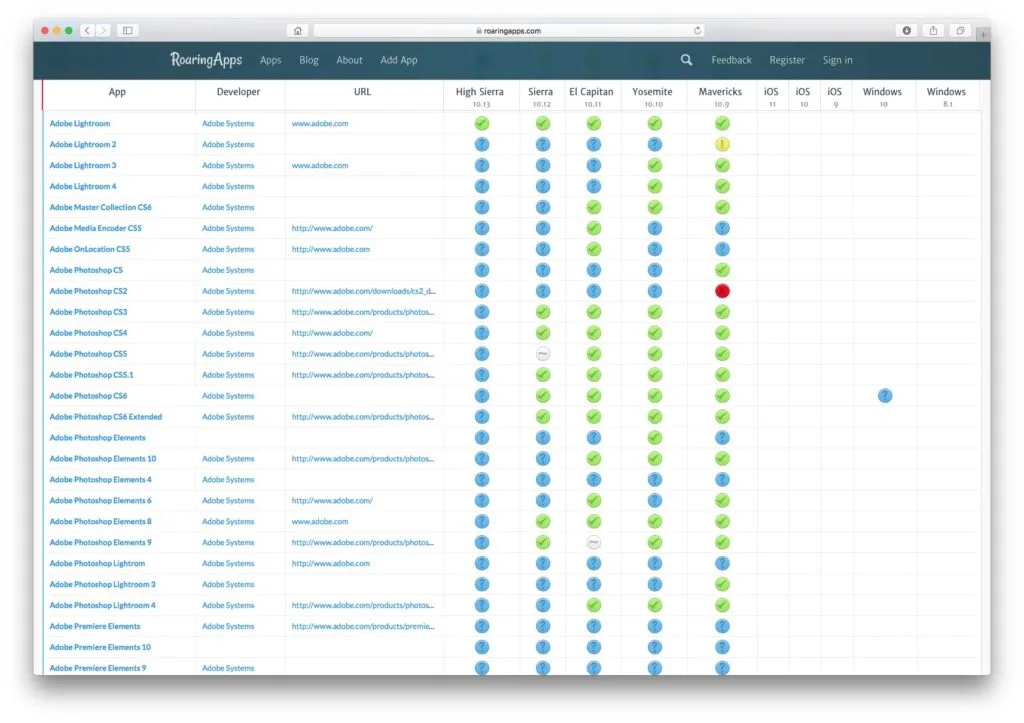Toggle Safari sidebar button
The height and width of the screenshot is (723, 1024).
click(x=127, y=30)
